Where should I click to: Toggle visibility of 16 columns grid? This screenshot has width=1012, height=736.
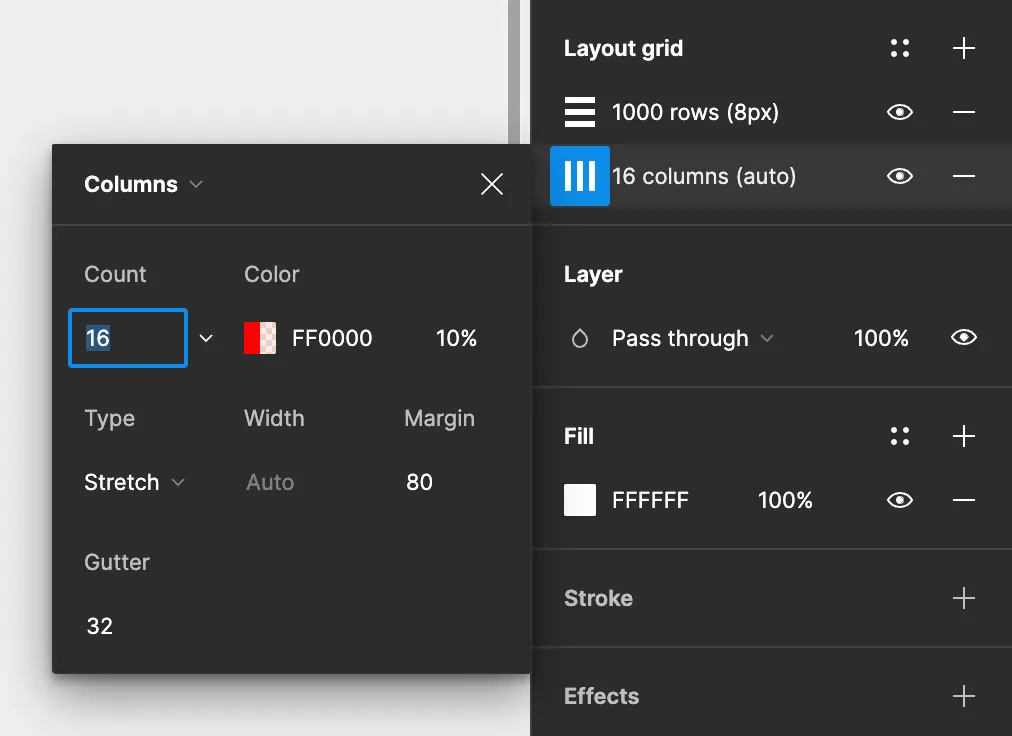[900, 176]
